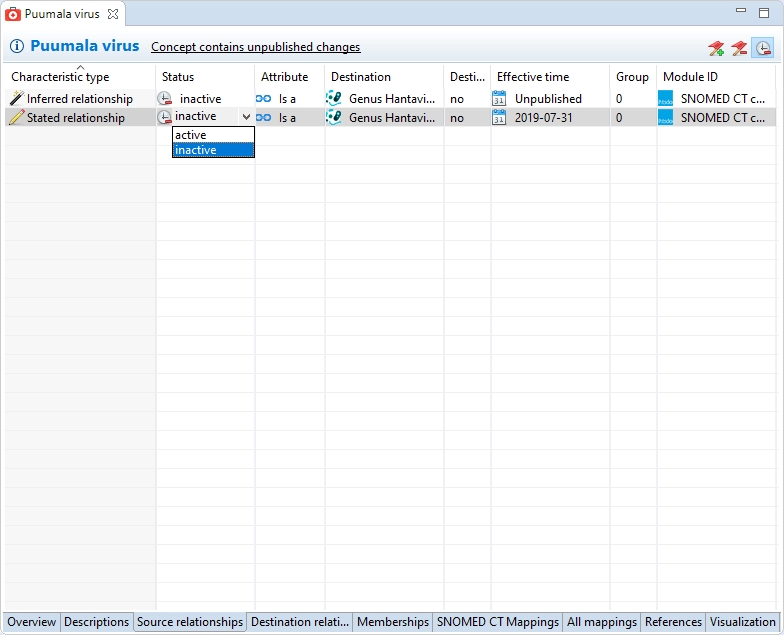784x635 pixels.
Task: Click the Puumala virus info icon
Action: click(17, 47)
